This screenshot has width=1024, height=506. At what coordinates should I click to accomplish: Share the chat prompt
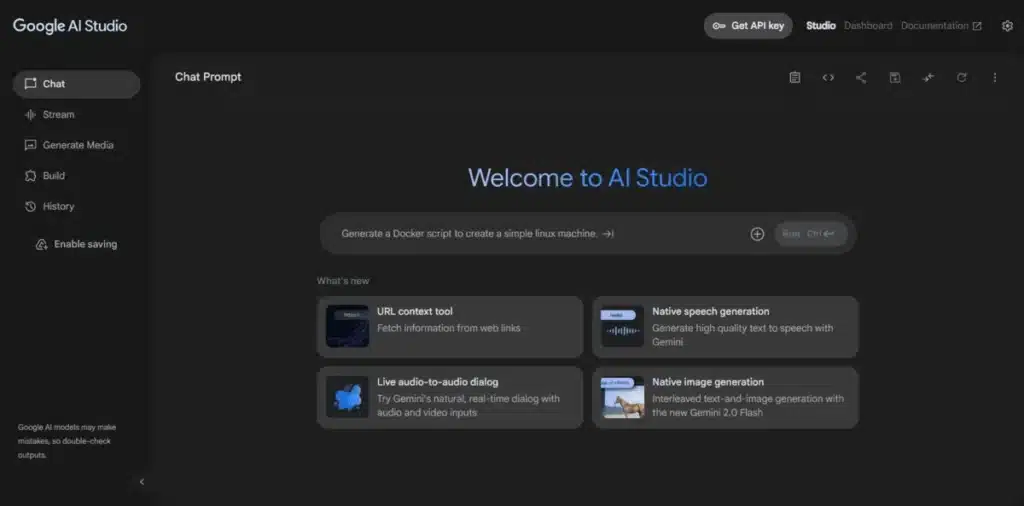click(861, 78)
